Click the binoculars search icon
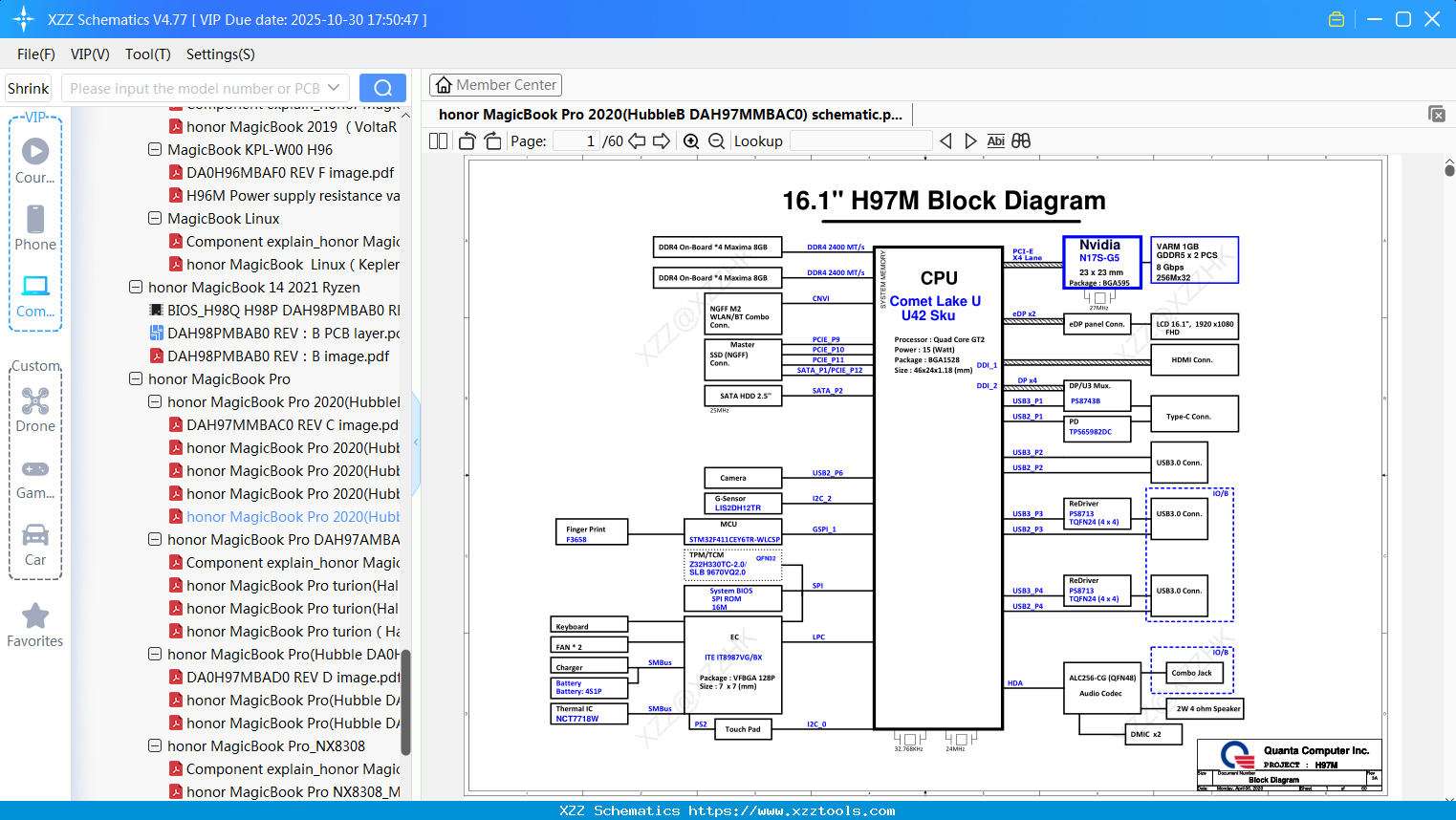This screenshot has width=1456, height=820. 1021,141
